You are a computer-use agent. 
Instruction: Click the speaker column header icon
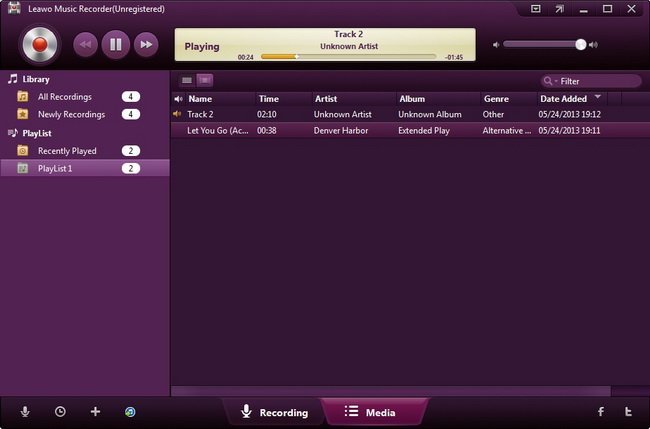pos(178,99)
